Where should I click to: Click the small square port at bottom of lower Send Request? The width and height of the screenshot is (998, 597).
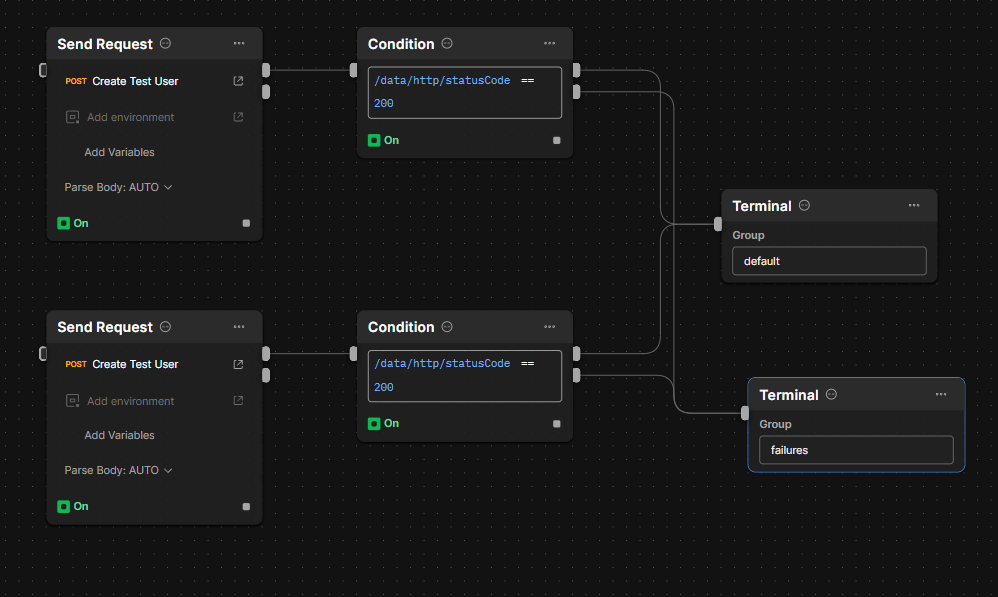click(x=246, y=506)
